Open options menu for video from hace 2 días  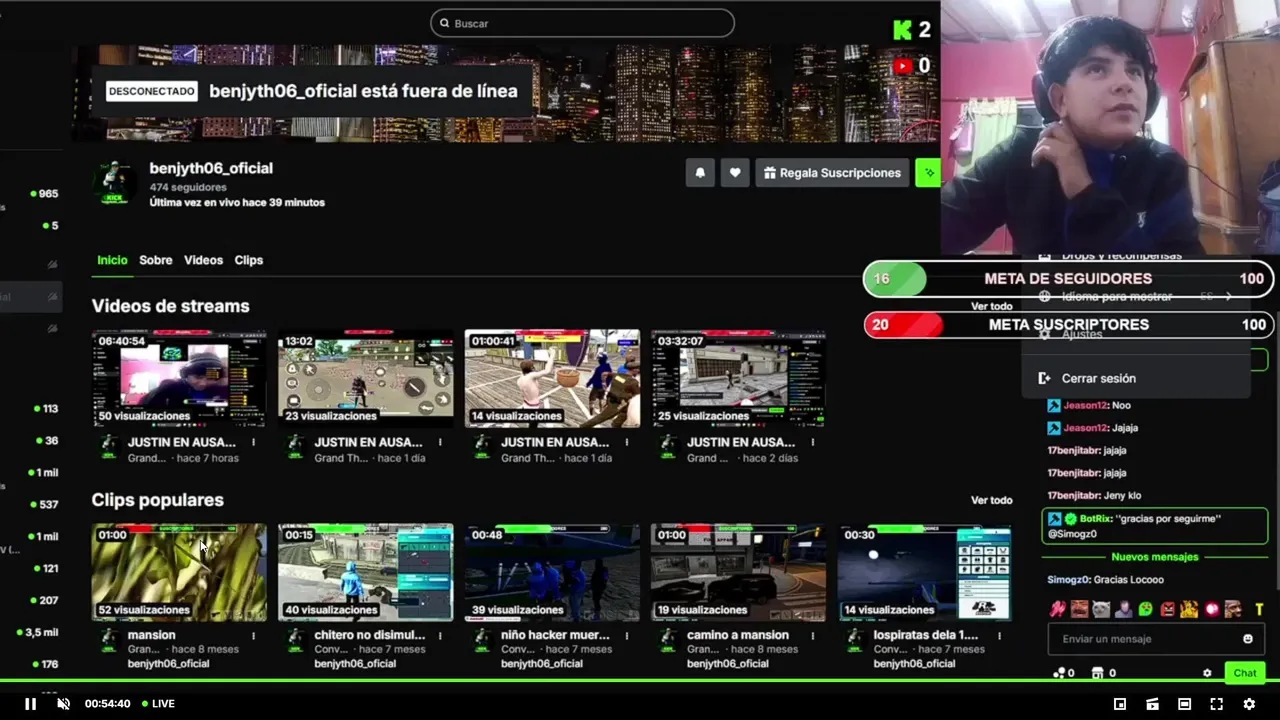point(813,442)
